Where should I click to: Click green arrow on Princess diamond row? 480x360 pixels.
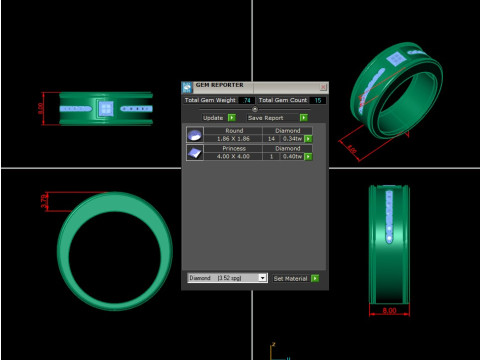pos(308,156)
